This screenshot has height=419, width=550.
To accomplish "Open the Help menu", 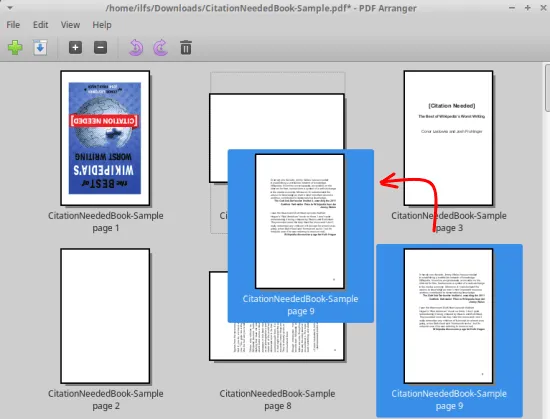I will (x=102, y=25).
